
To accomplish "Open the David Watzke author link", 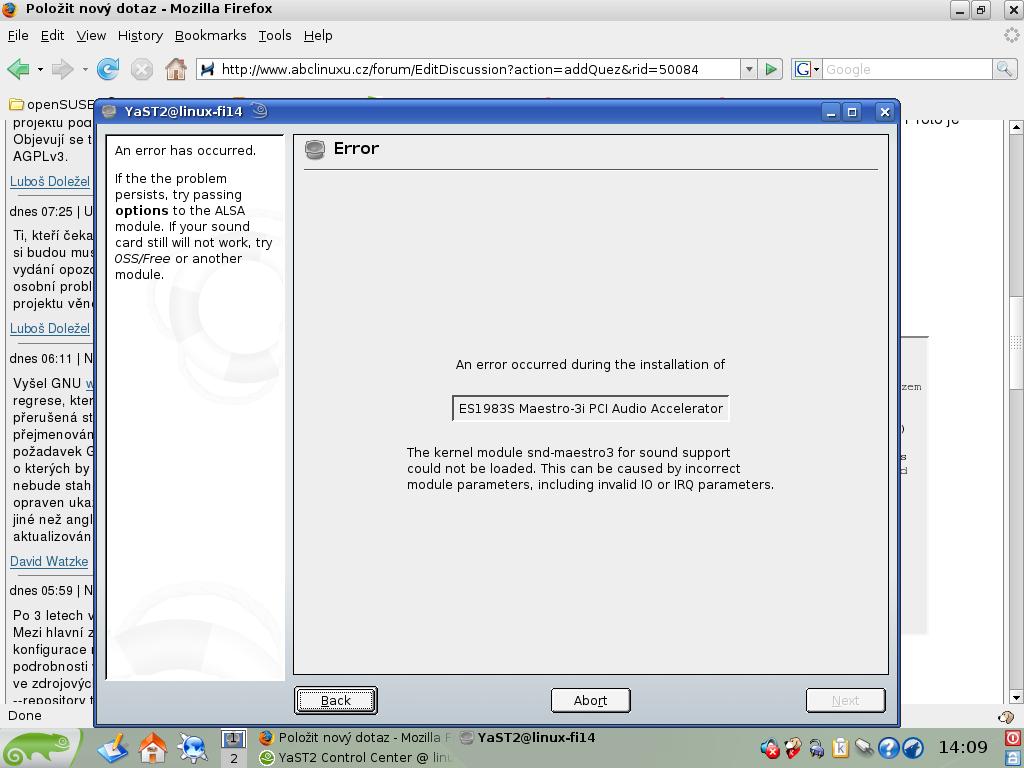I will pos(49,562).
